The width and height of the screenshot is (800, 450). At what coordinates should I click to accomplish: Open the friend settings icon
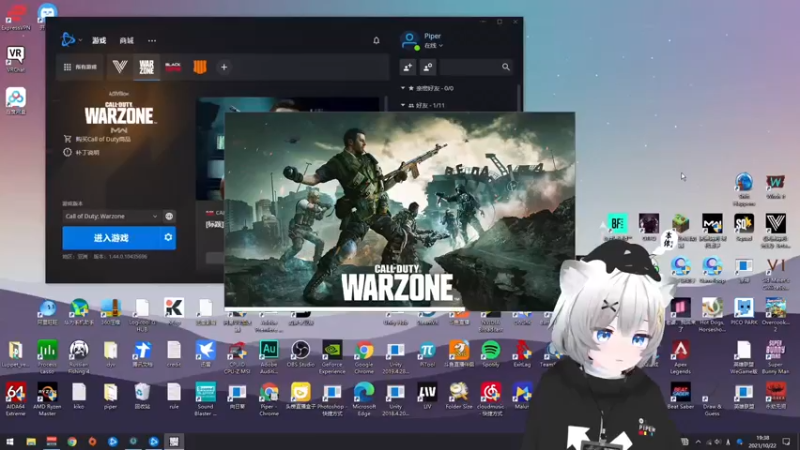(x=428, y=67)
